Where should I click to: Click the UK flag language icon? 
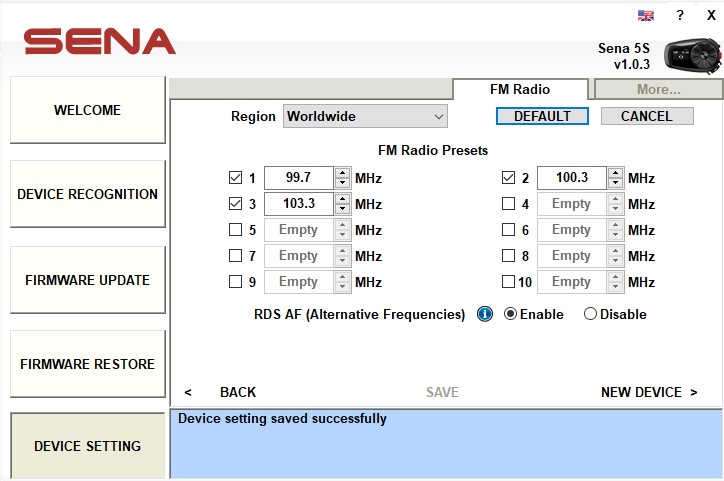(646, 15)
